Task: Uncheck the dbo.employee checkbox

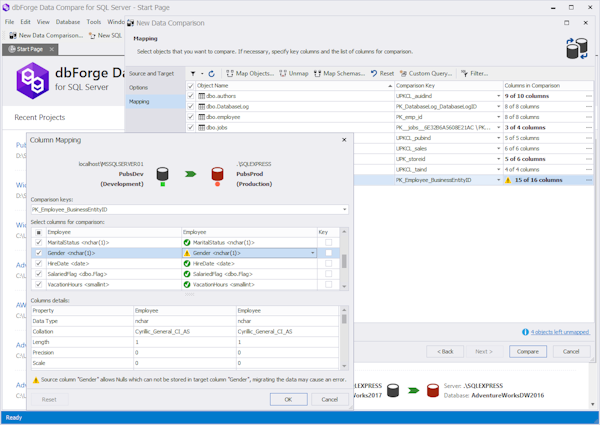Action: pos(191,117)
